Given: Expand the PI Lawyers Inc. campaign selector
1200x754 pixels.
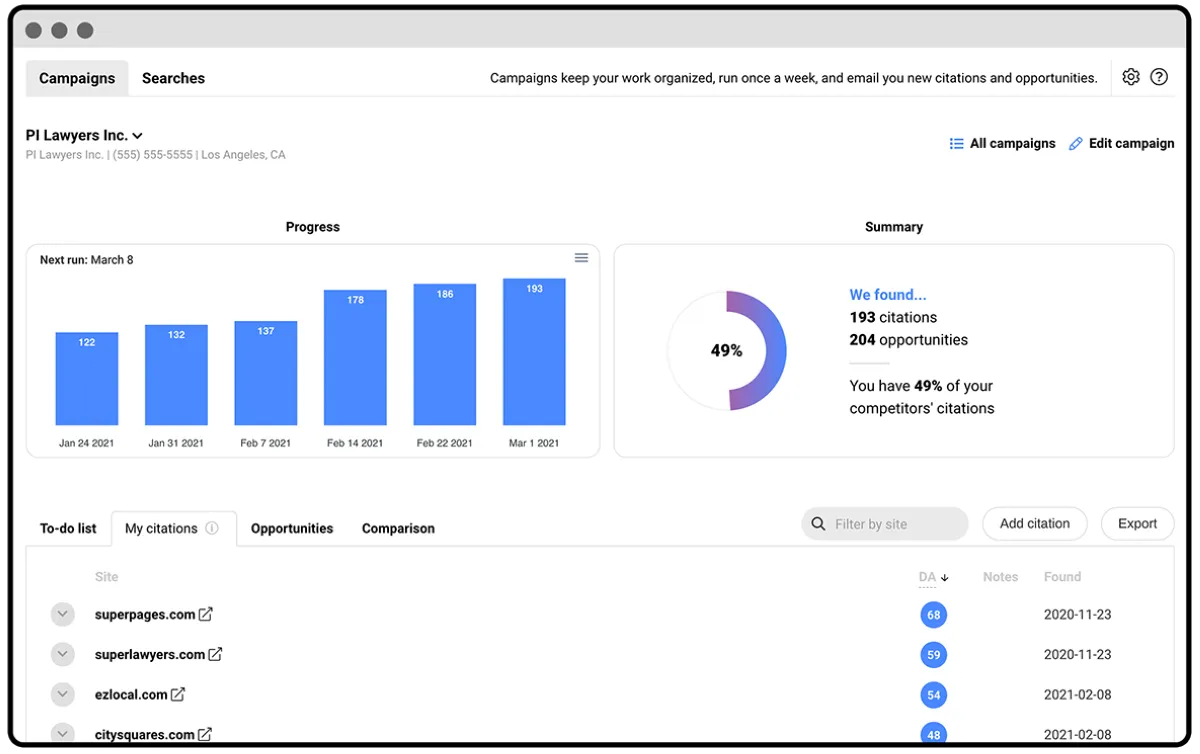Looking at the screenshot, I should (x=138, y=135).
